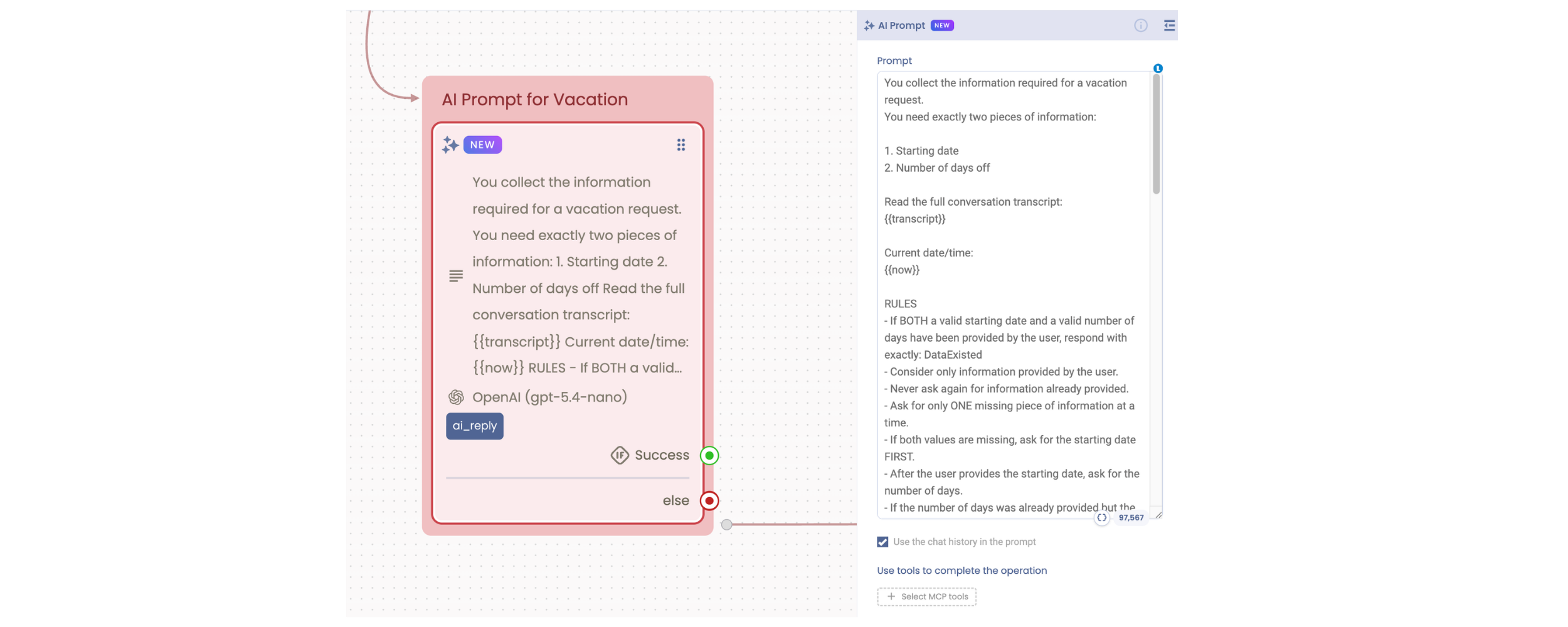Image resolution: width=1568 pixels, height=627 pixels.
Task: Click the {{now}} variable in the prompt
Action: pyautogui.click(x=902, y=270)
